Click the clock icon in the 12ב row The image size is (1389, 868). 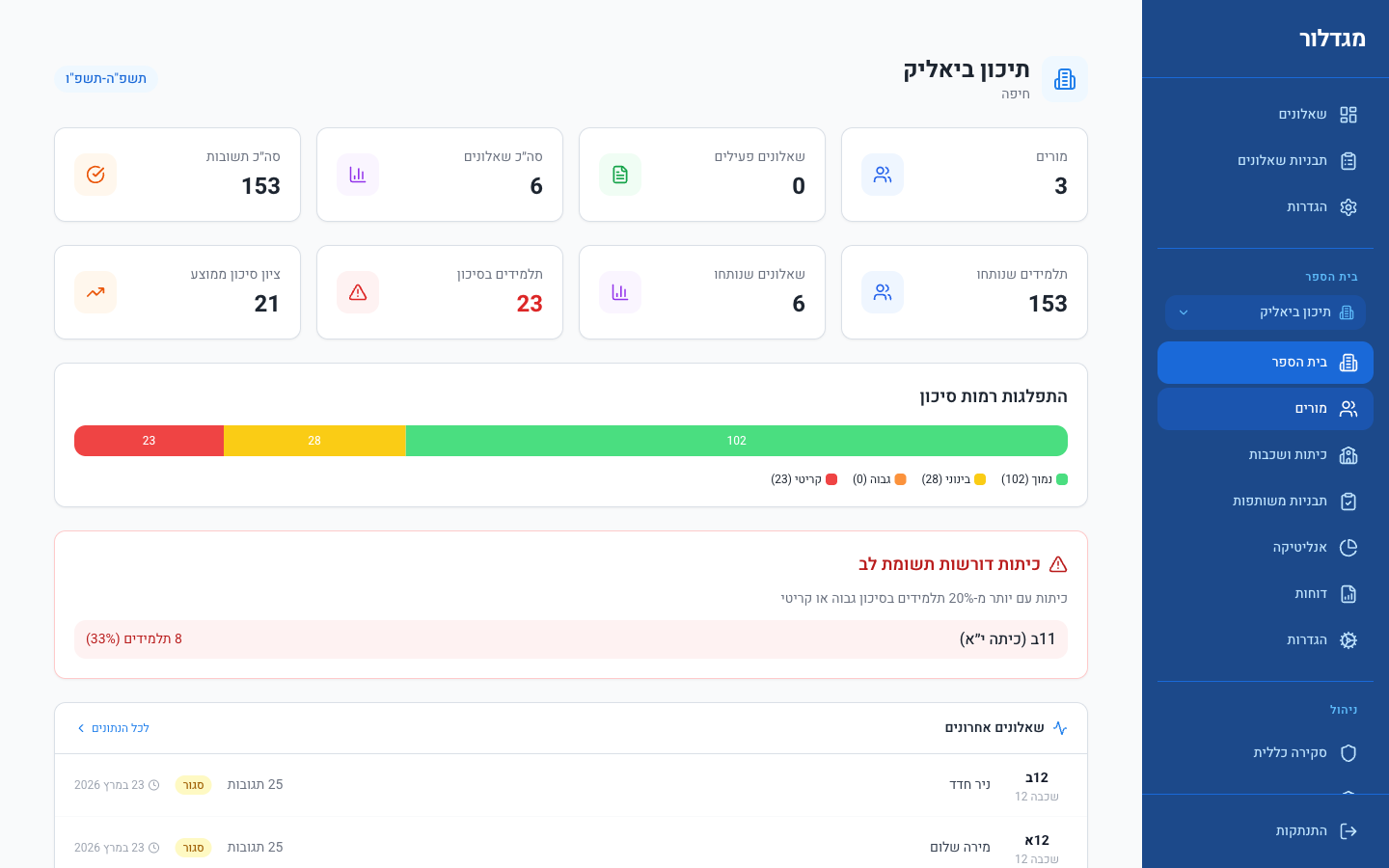point(153,785)
